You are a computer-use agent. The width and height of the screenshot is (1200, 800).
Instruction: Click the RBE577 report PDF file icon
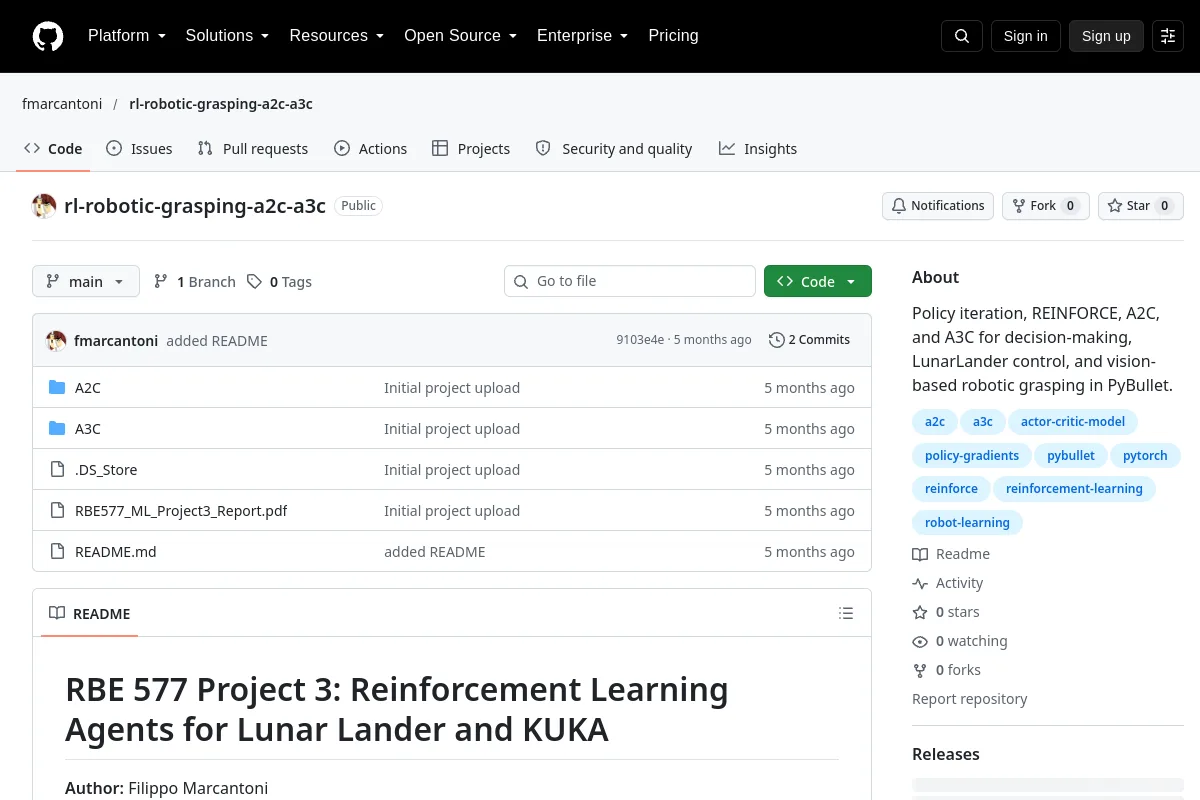coord(57,511)
